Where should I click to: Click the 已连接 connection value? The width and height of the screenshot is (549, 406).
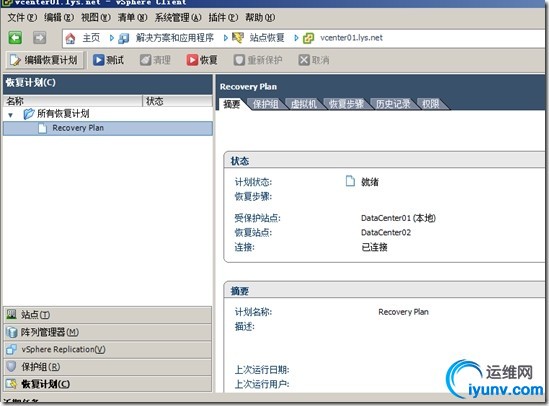coord(374,247)
